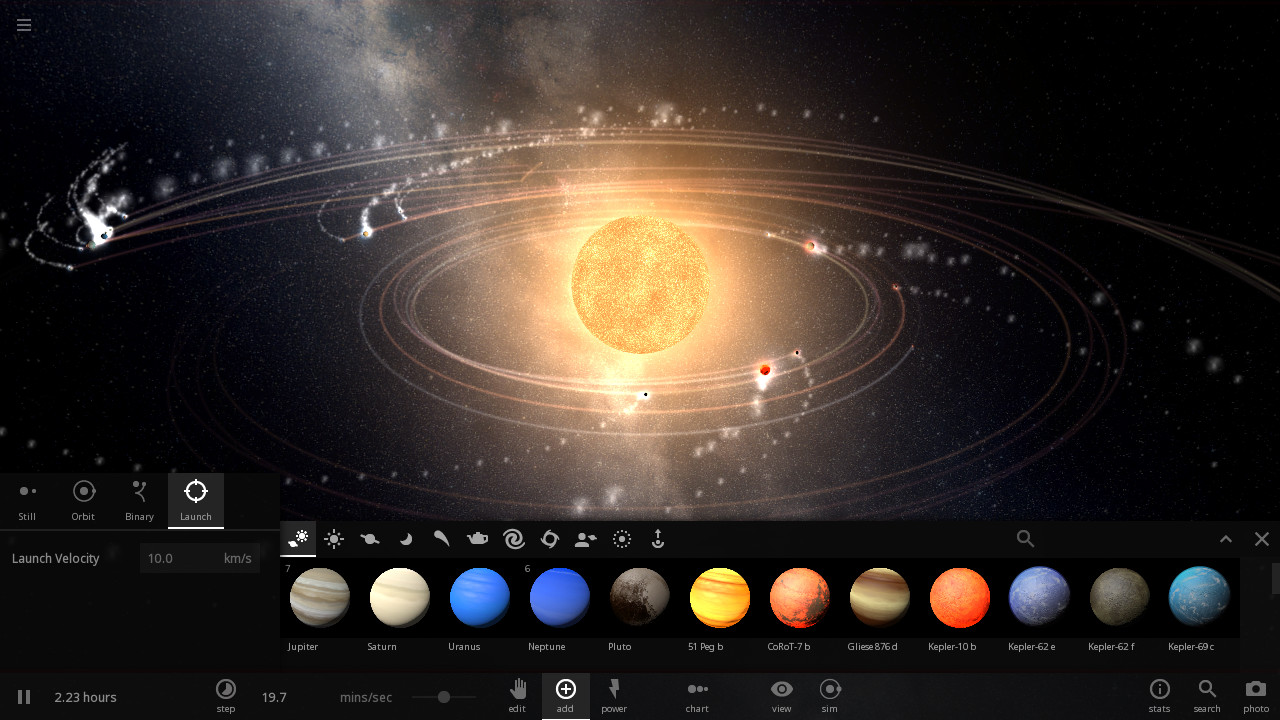The width and height of the screenshot is (1280, 720).
Task: Select the human figure category icon
Action: (585, 539)
